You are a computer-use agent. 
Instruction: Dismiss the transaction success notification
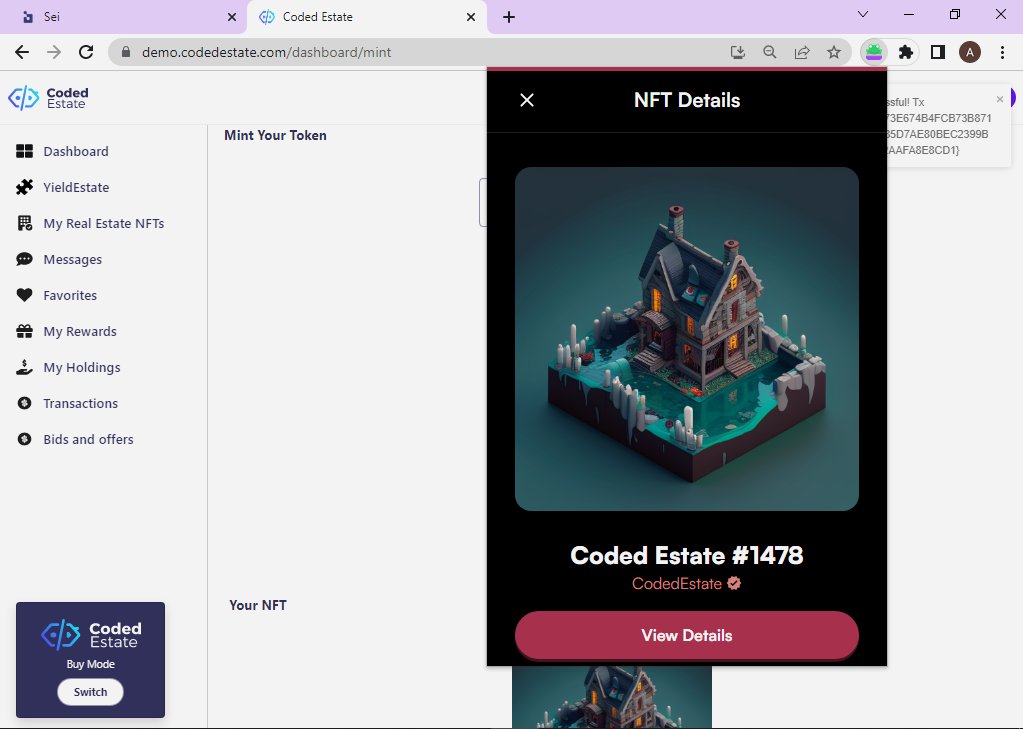(1000, 99)
